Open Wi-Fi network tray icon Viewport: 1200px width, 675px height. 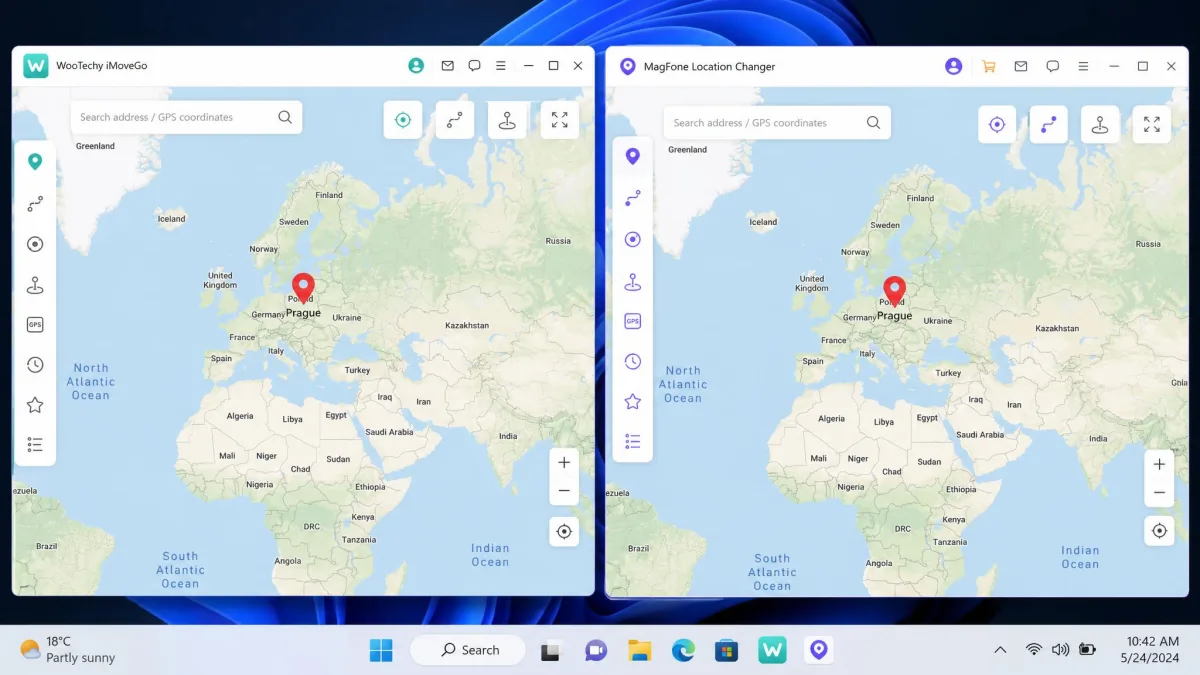click(x=1034, y=650)
